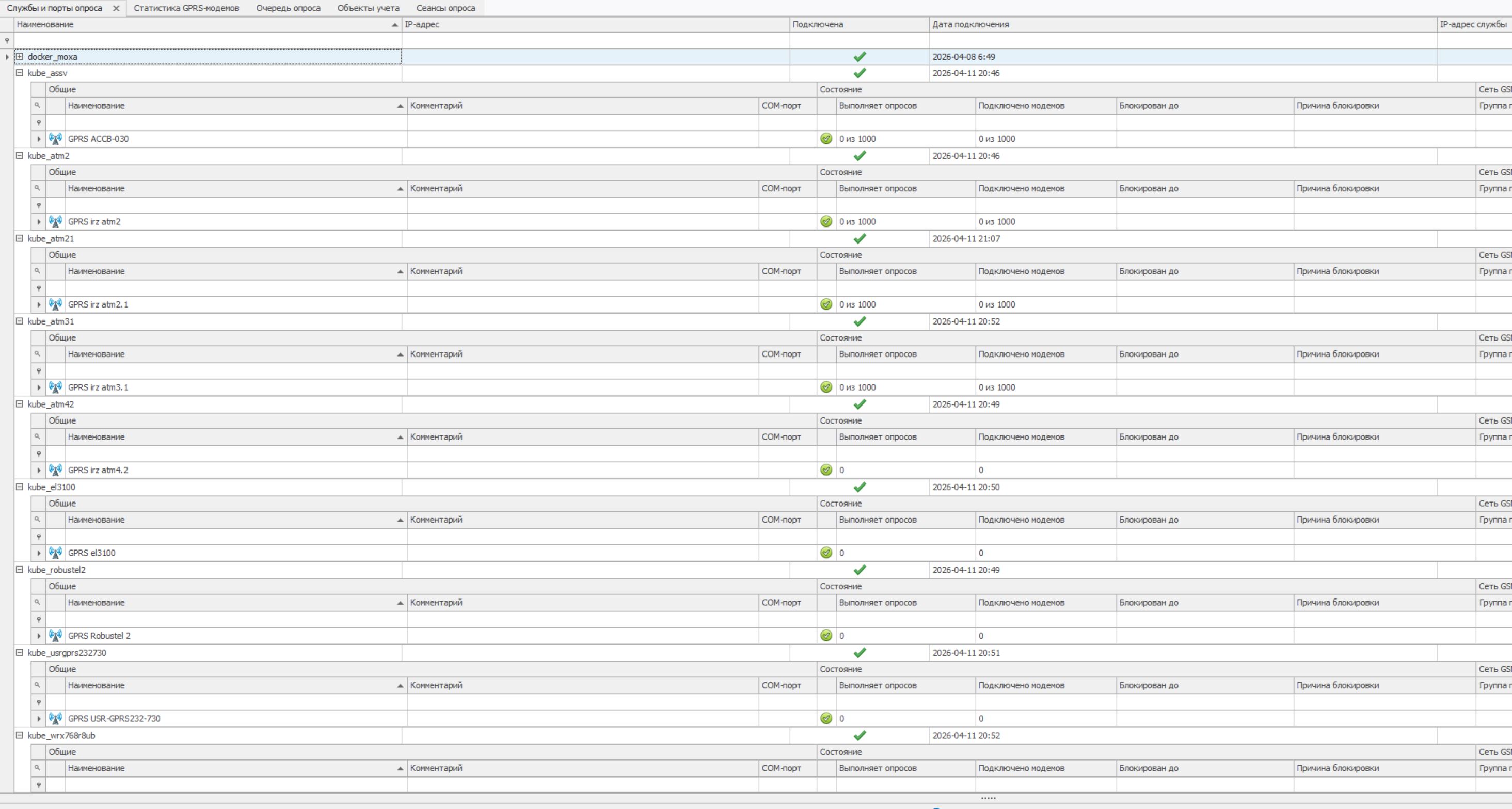Click green status icon for GPRS el3100
This screenshot has width=1512, height=809.
[826, 553]
